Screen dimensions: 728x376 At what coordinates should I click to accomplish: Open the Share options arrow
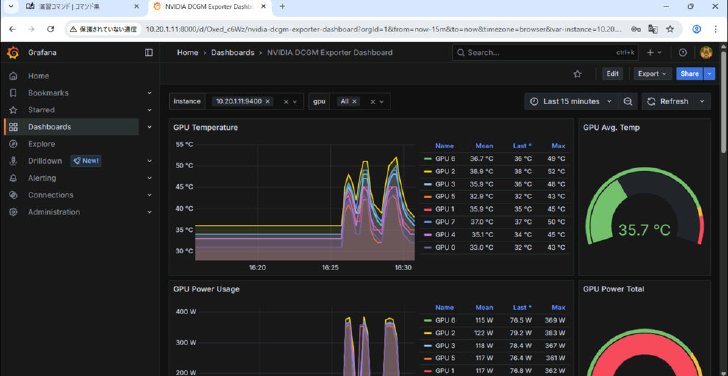pos(709,74)
